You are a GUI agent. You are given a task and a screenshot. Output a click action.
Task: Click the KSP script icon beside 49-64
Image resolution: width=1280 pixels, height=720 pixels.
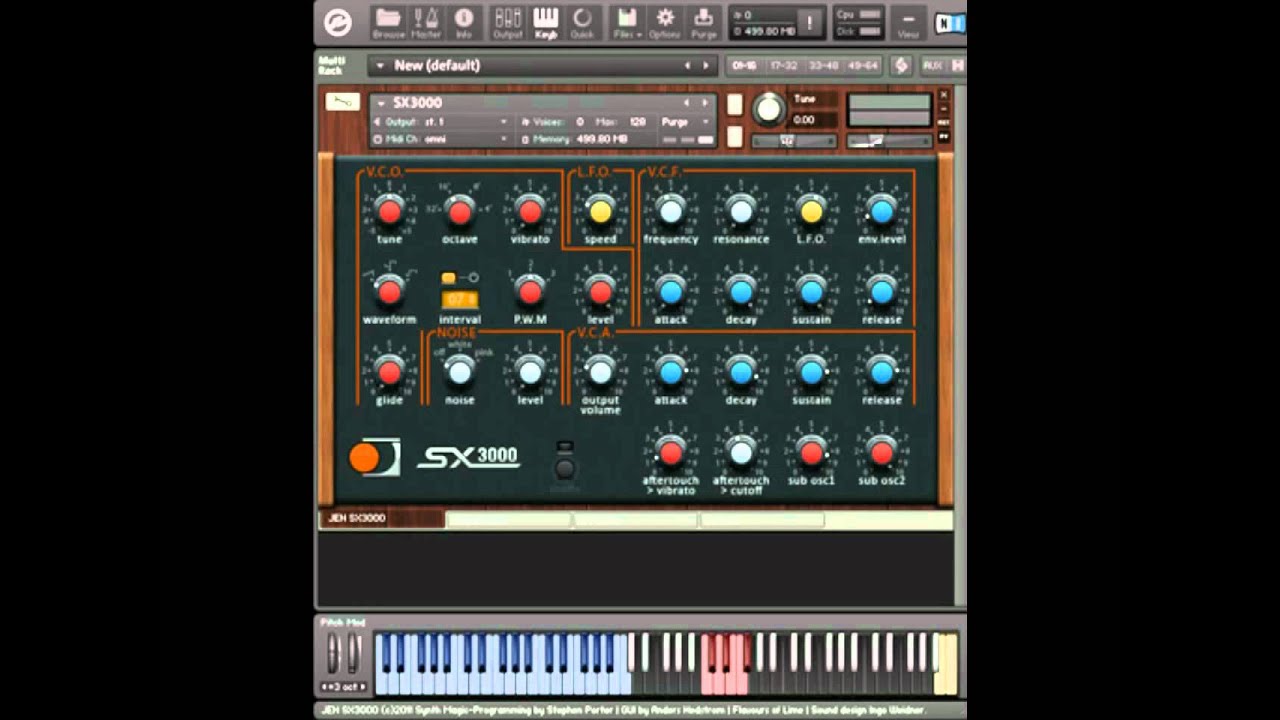902,65
